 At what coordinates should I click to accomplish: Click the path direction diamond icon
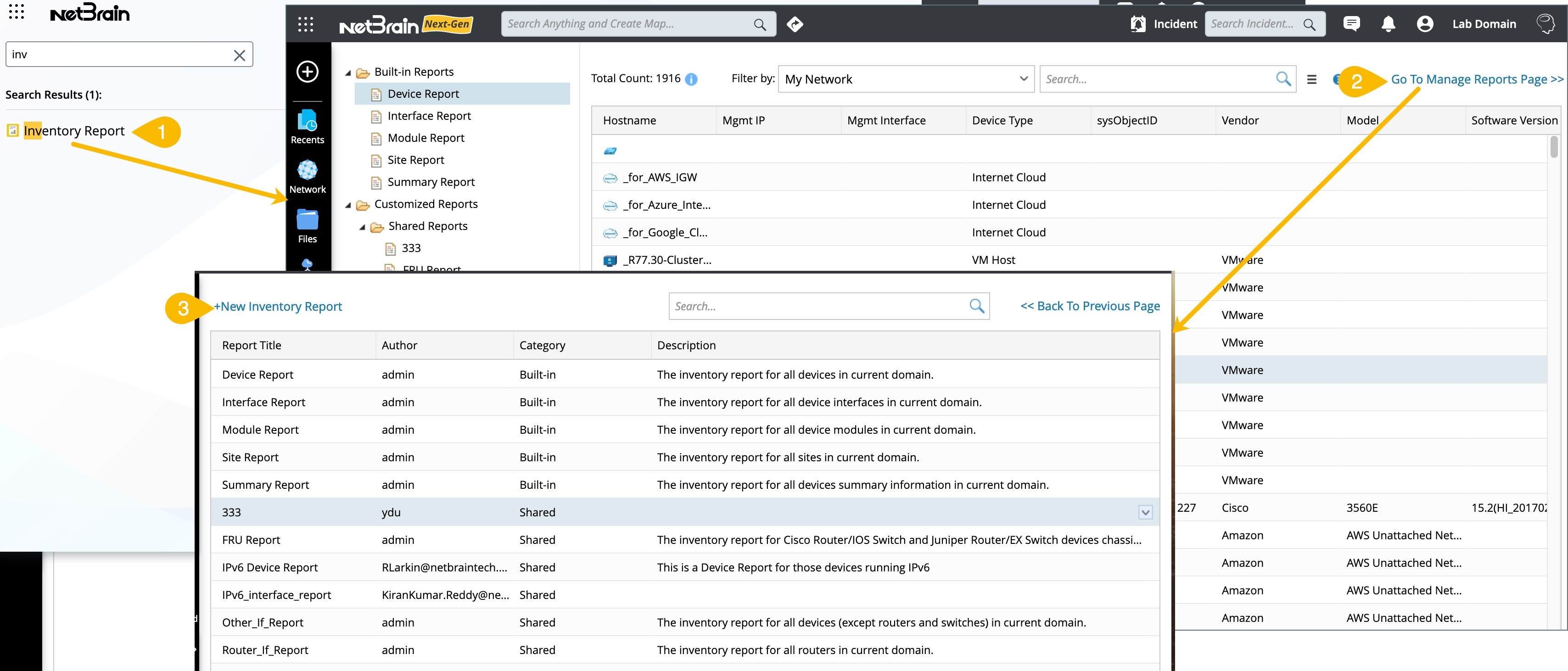pos(795,24)
